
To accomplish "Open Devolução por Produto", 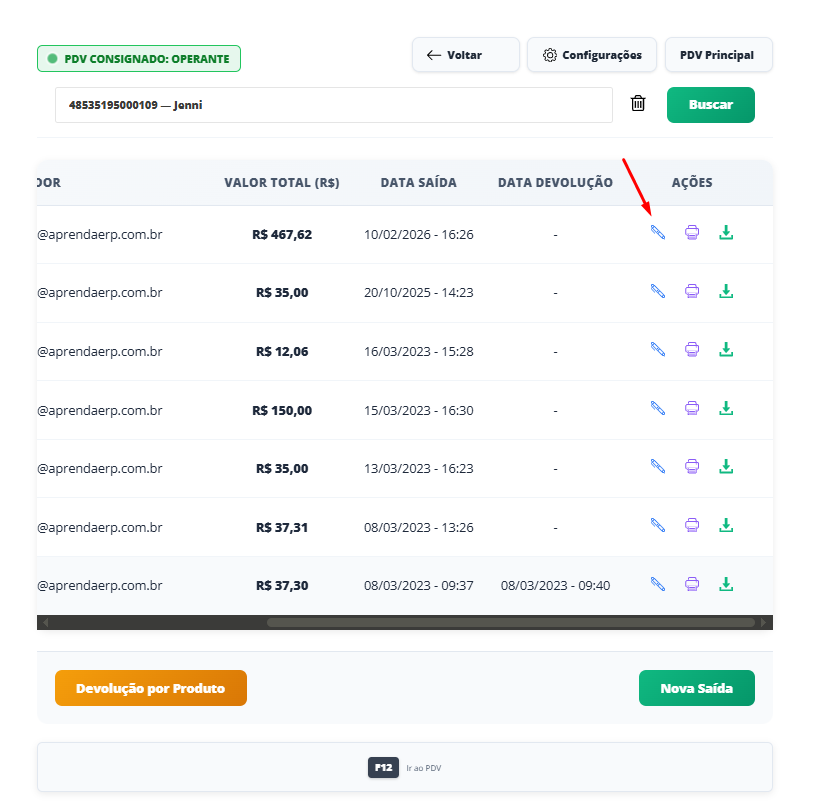I will [151, 688].
